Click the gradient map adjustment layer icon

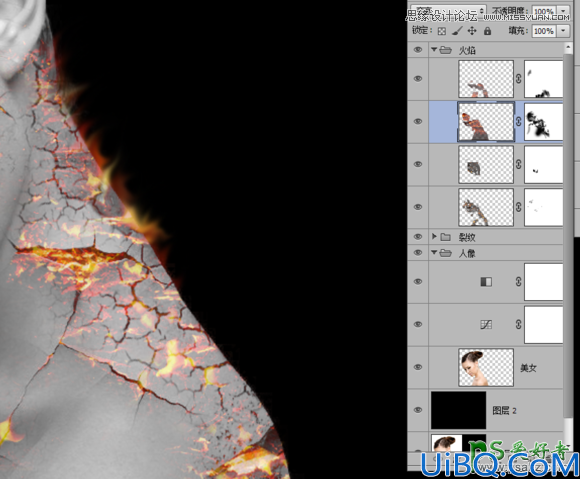tap(486, 282)
